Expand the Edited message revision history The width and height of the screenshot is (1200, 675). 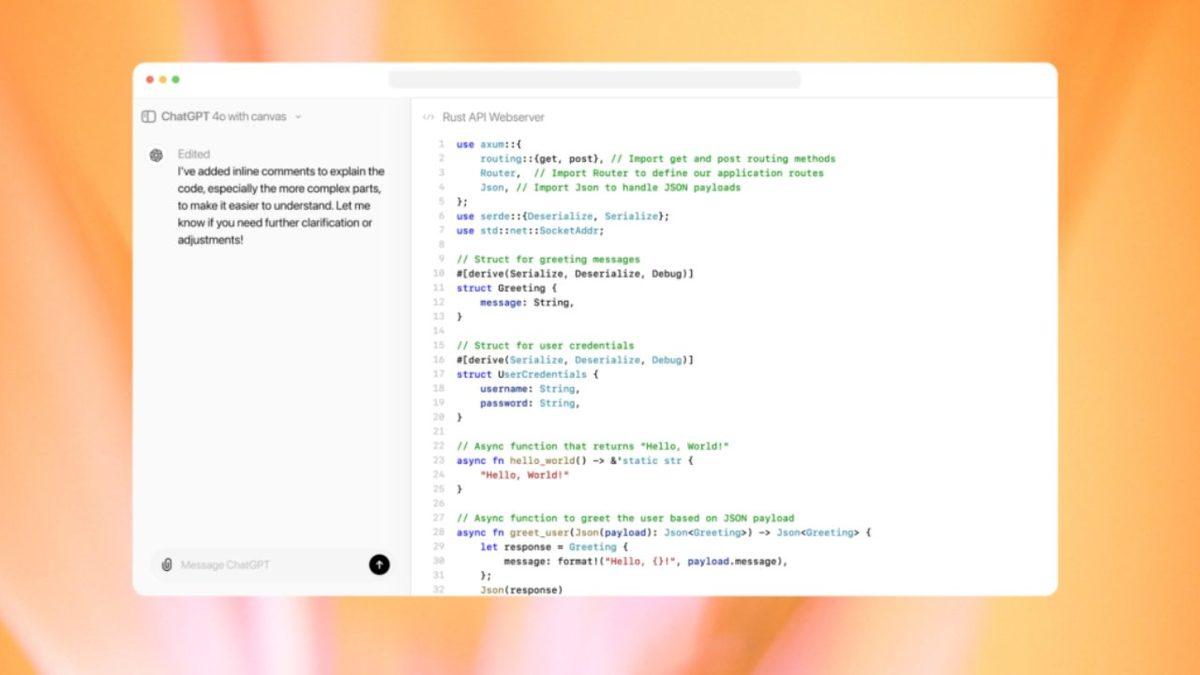[x=194, y=153]
